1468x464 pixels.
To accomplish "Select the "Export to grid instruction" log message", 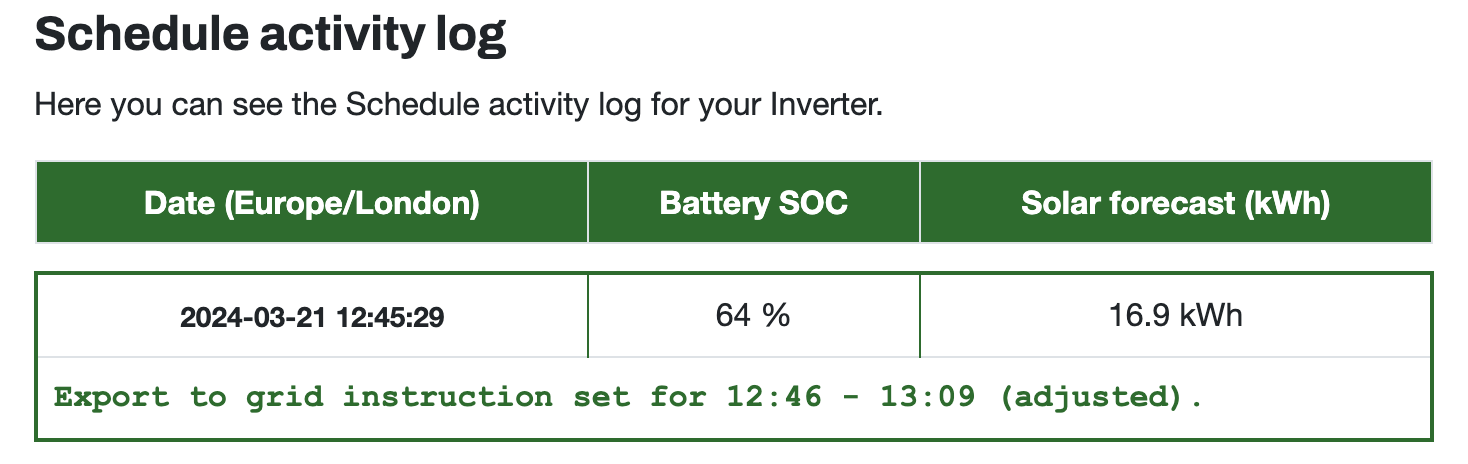I will click(629, 398).
